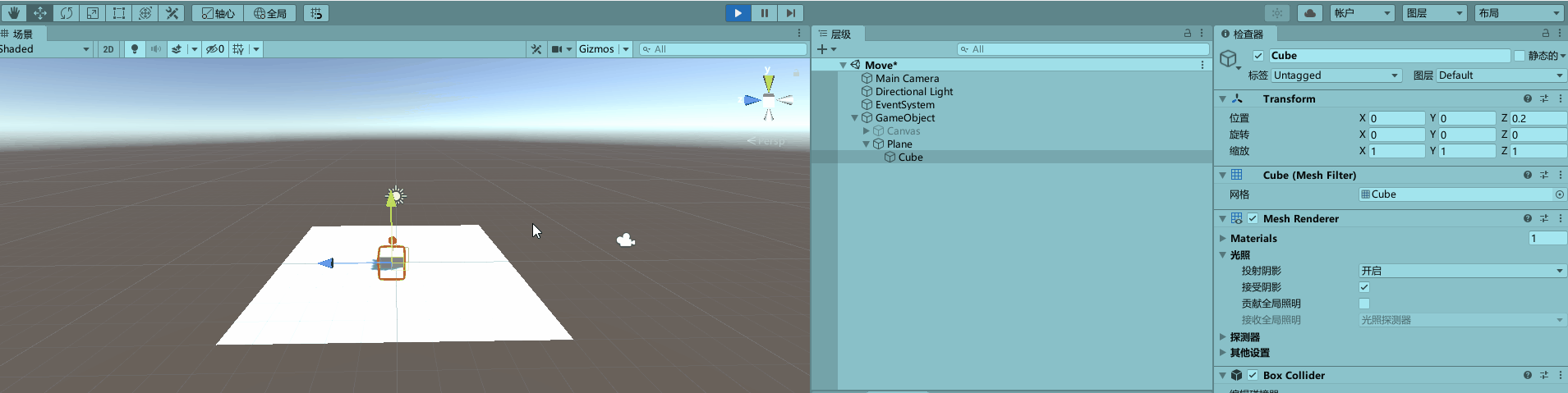Select Directional Light in hierarchy
This screenshot has width=1568, height=393.
(914, 91)
